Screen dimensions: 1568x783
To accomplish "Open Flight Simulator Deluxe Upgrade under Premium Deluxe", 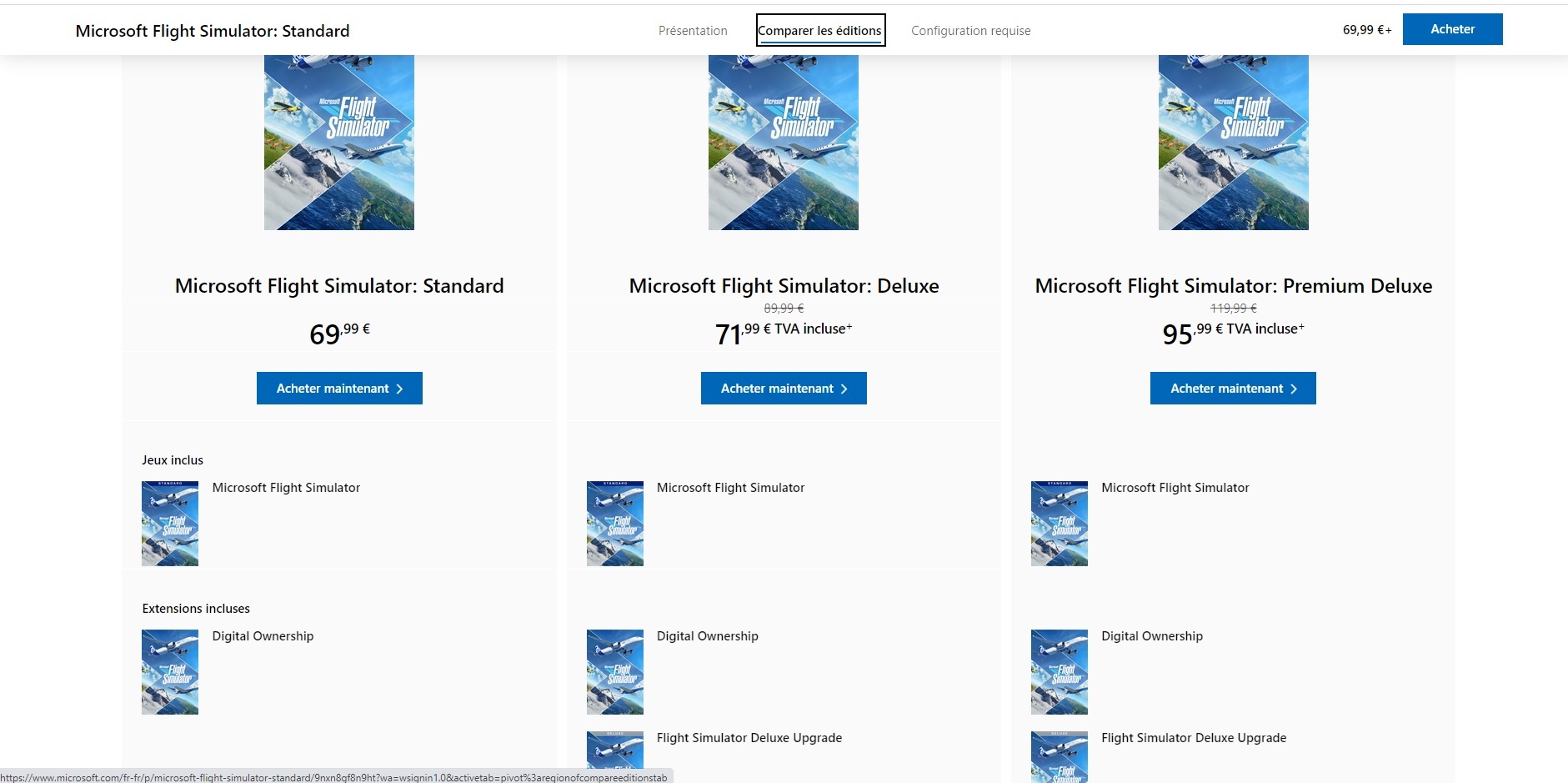I will click(1194, 738).
